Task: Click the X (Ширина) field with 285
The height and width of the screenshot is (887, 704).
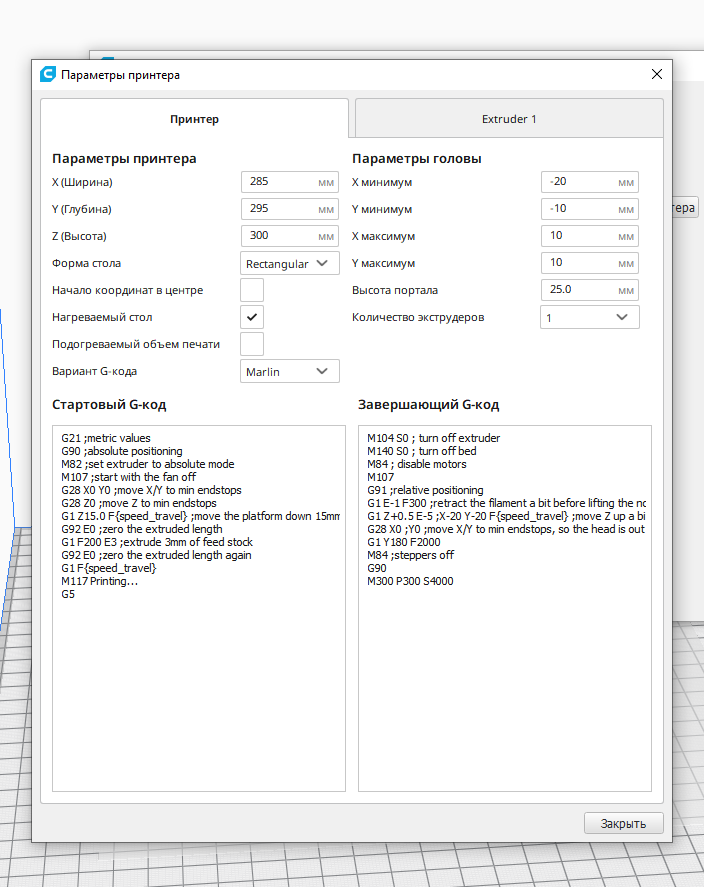Action: (x=290, y=182)
